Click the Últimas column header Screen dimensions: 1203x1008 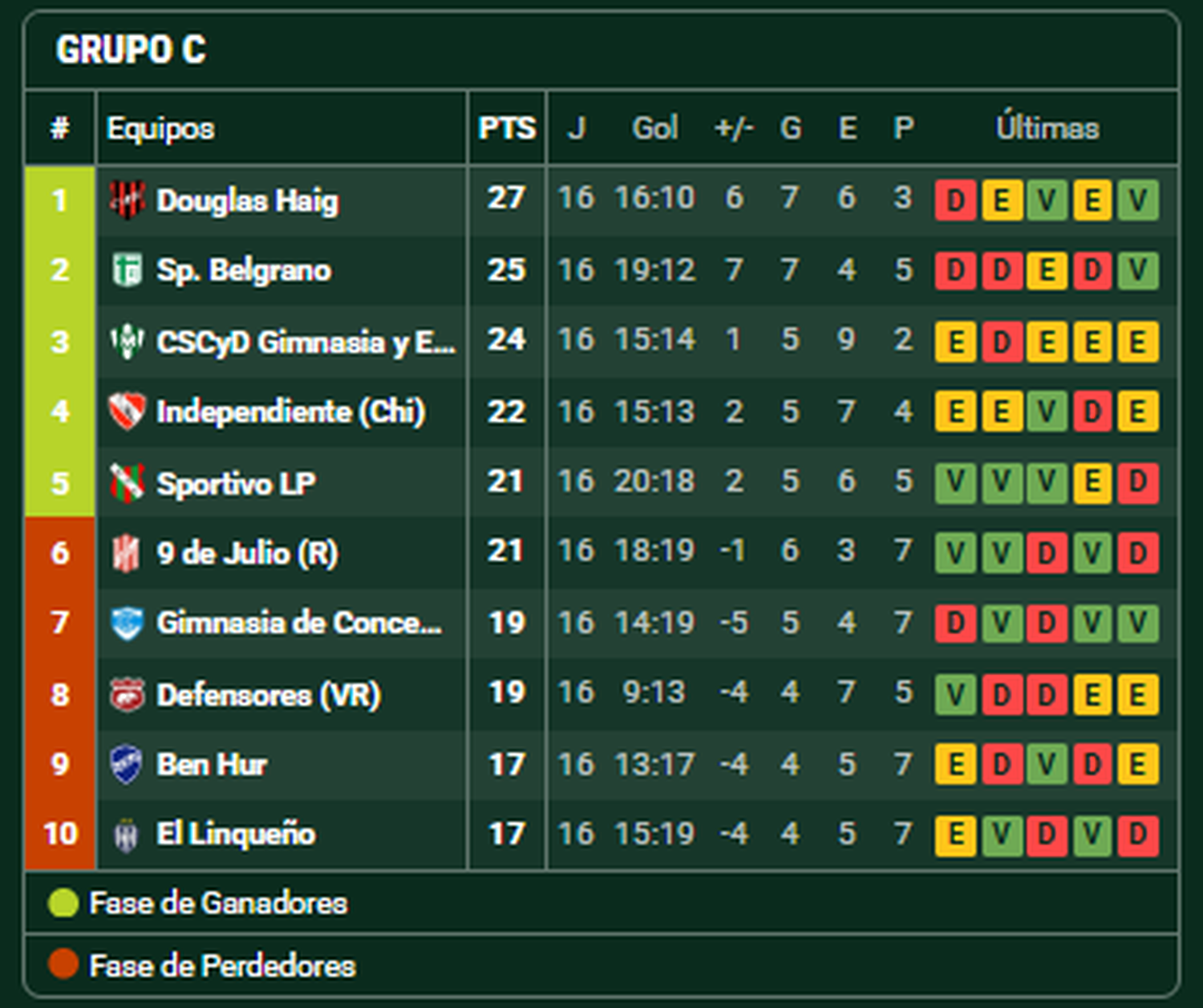tap(1047, 128)
